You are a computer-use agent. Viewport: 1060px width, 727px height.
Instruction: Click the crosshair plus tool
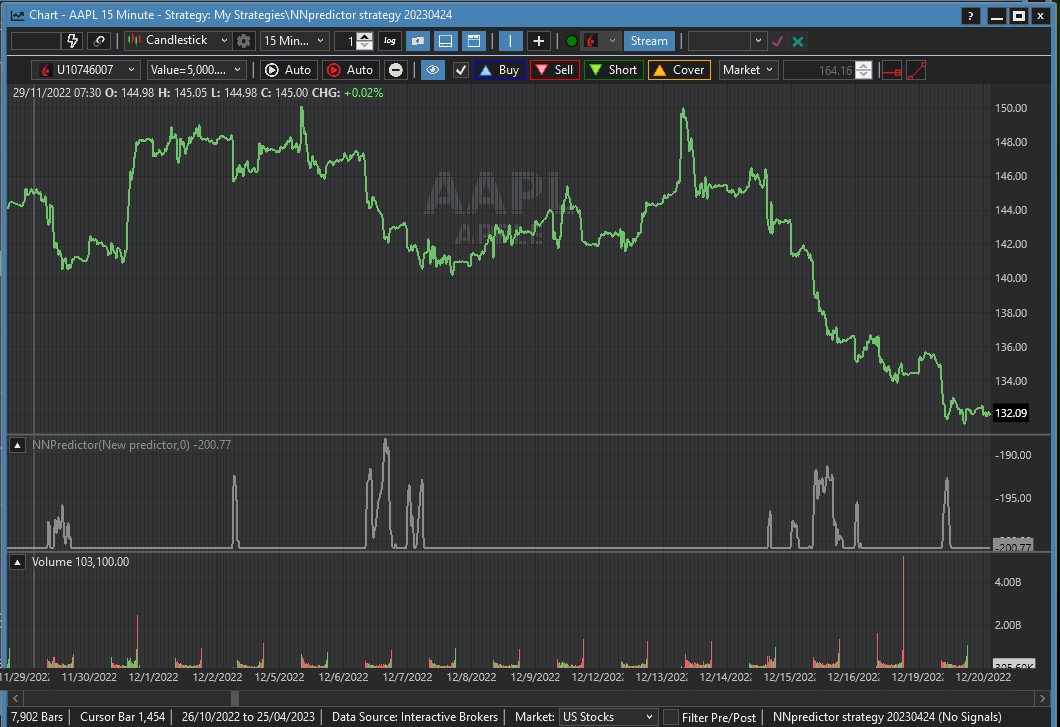pyautogui.click(x=539, y=41)
